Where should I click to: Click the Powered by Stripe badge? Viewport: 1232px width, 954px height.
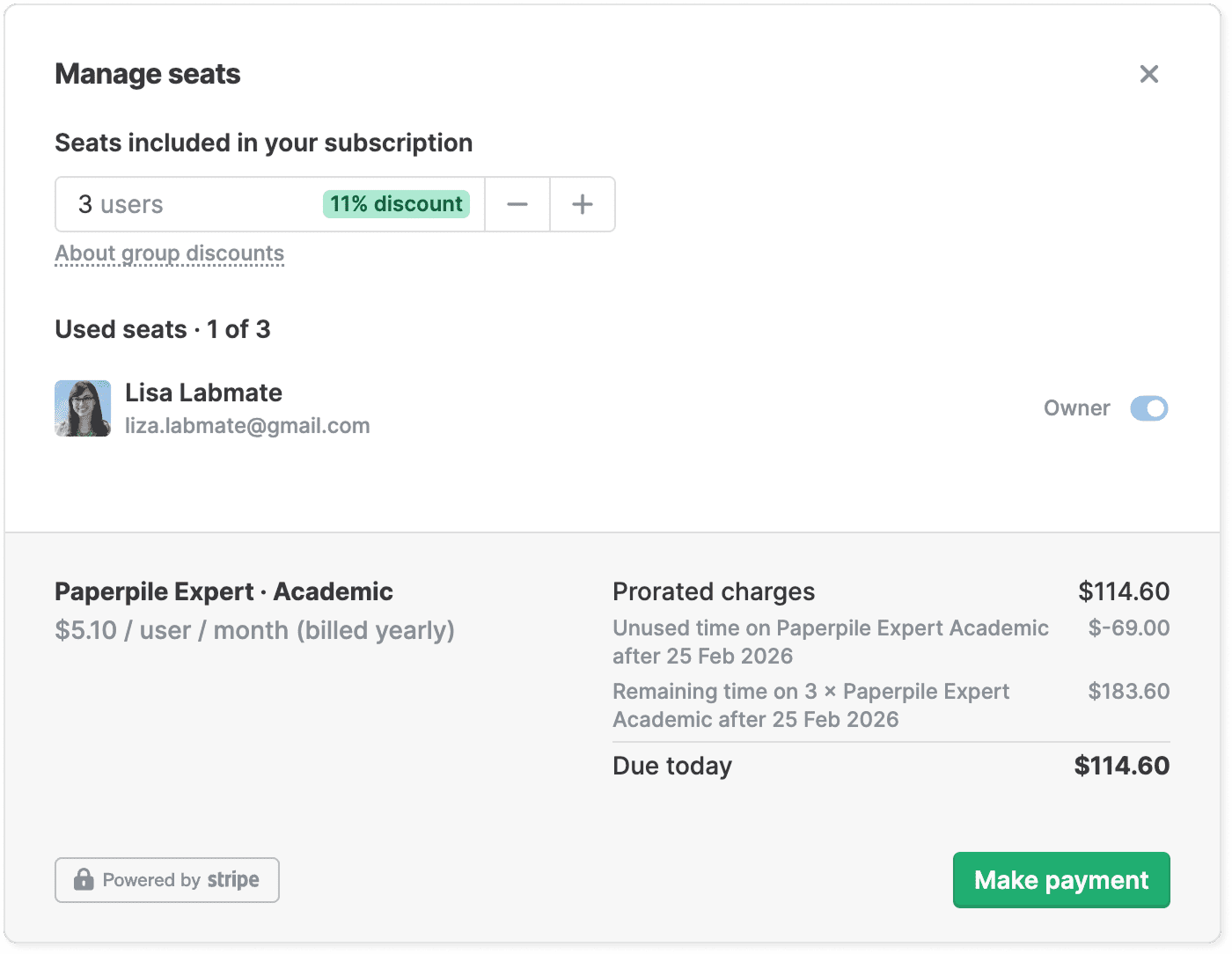pos(167,880)
